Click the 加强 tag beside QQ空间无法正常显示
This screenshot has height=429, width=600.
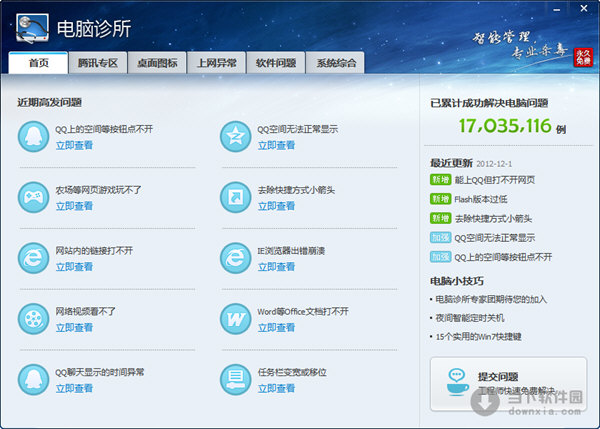[x=440, y=238]
